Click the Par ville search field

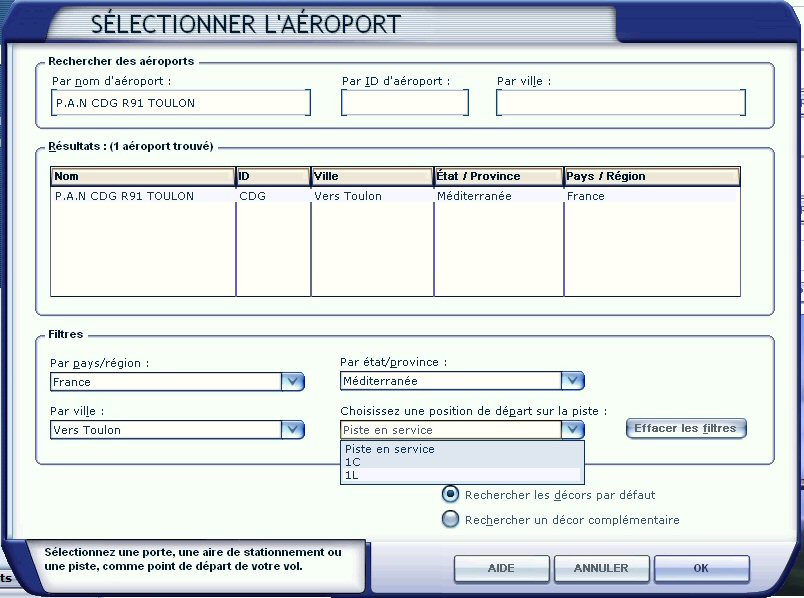click(621, 103)
